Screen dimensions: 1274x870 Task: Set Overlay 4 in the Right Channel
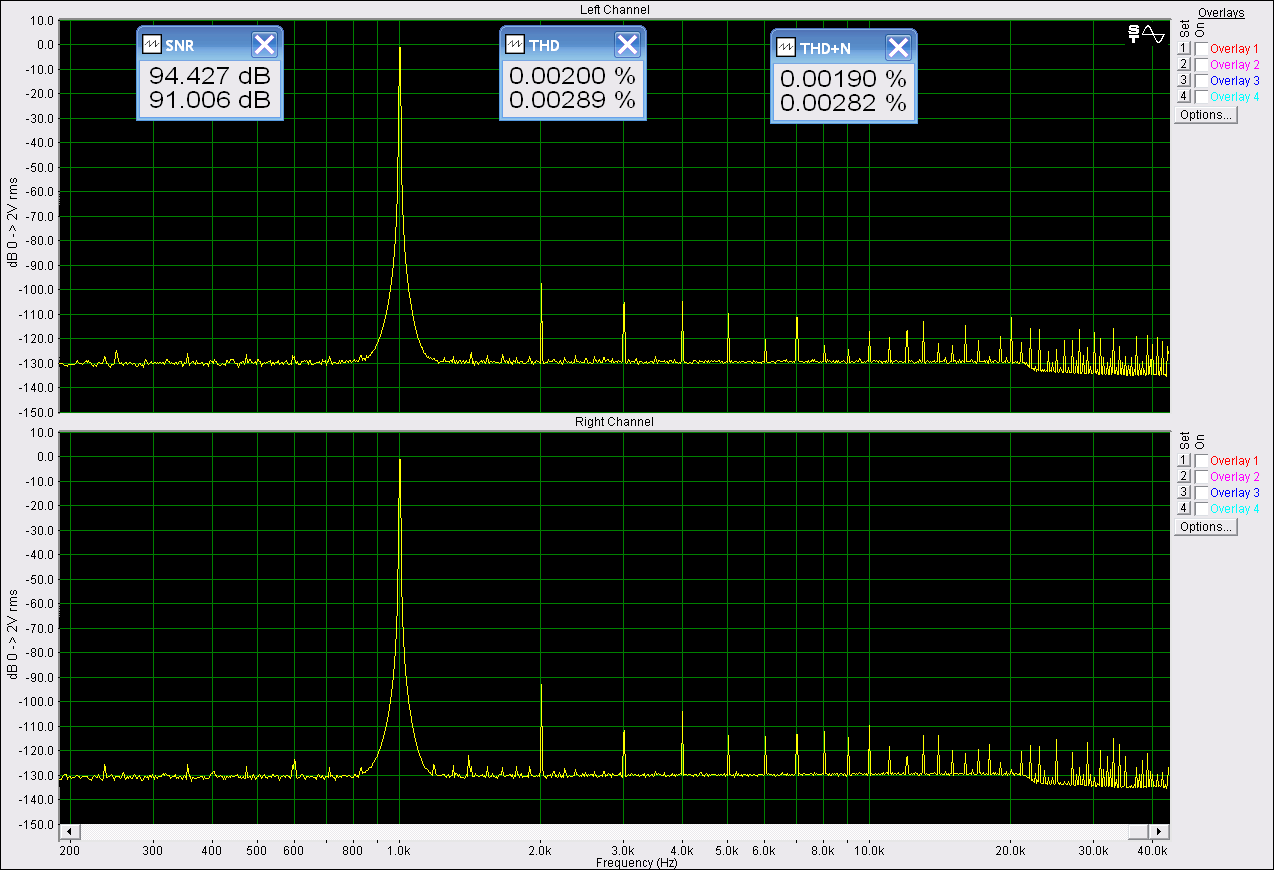coord(1184,508)
